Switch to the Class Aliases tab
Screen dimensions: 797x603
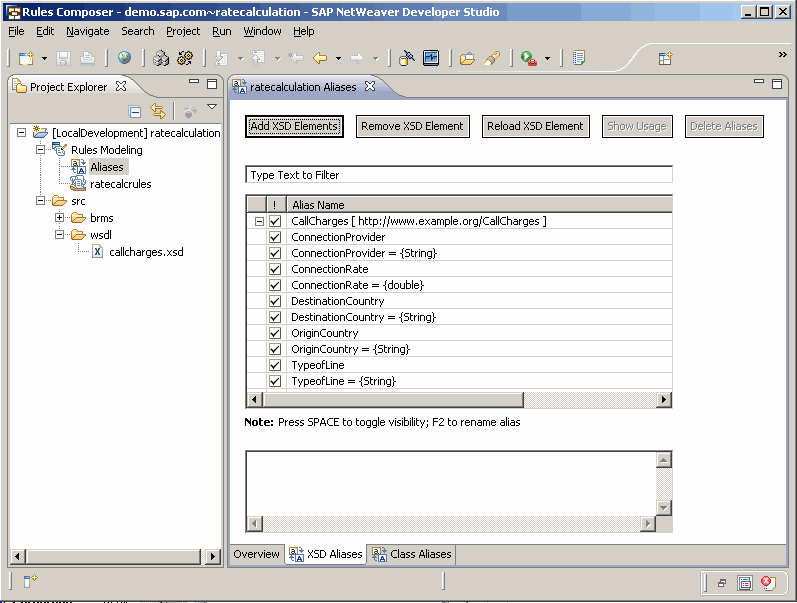tap(412, 554)
